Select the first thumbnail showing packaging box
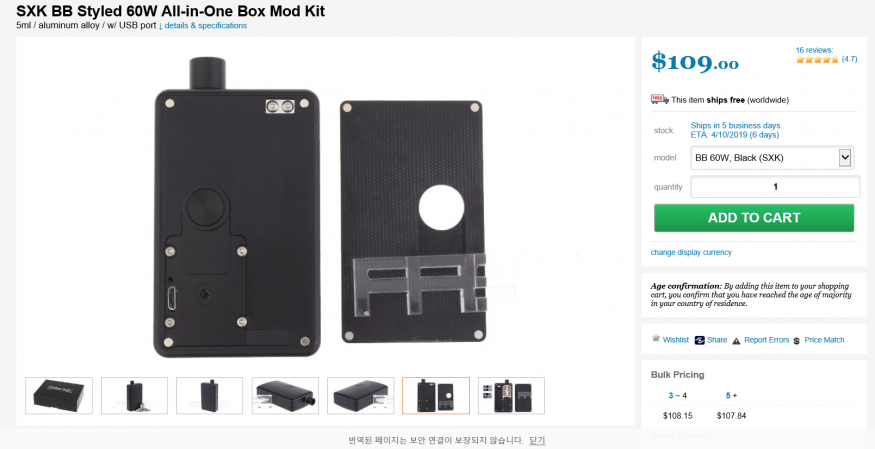 59,395
